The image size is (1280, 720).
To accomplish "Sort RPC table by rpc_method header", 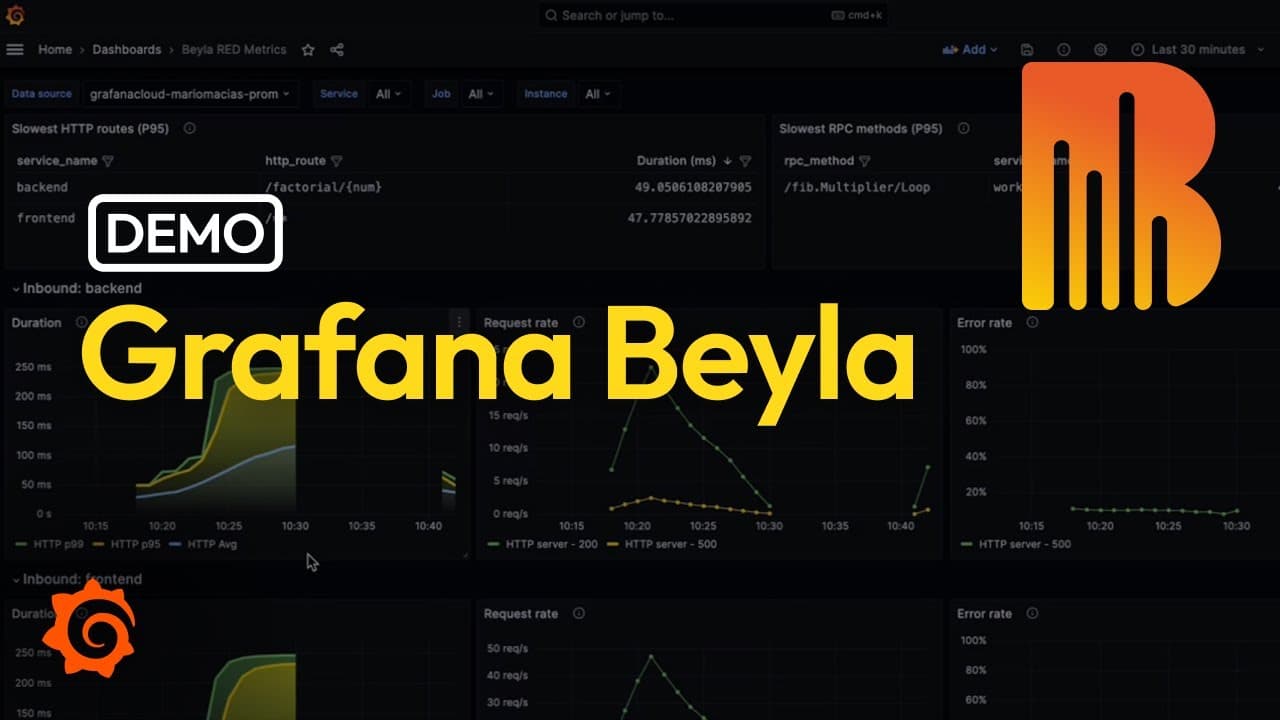I will tap(819, 161).
